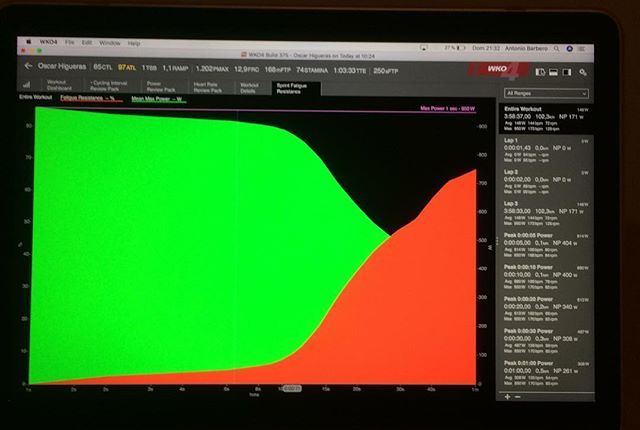Click the Entire Workout label above the chart
This screenshot has height=430, width=640.
[36, 97]
